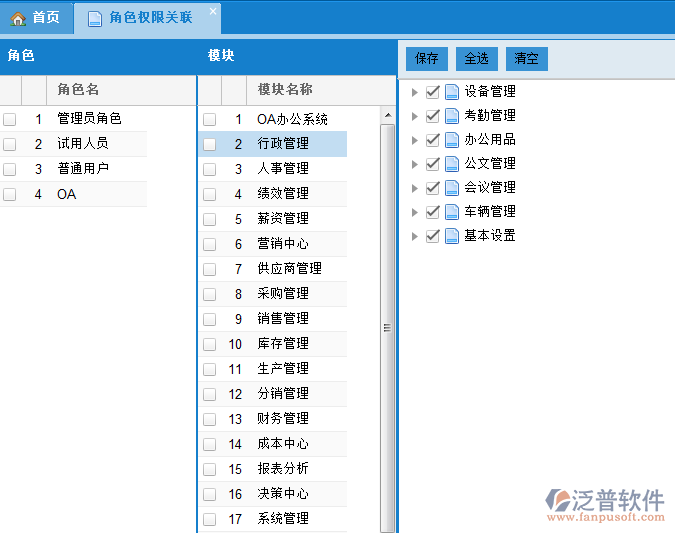
Task: Click the module list scrollbar up arrow
Action: point(388,116)
